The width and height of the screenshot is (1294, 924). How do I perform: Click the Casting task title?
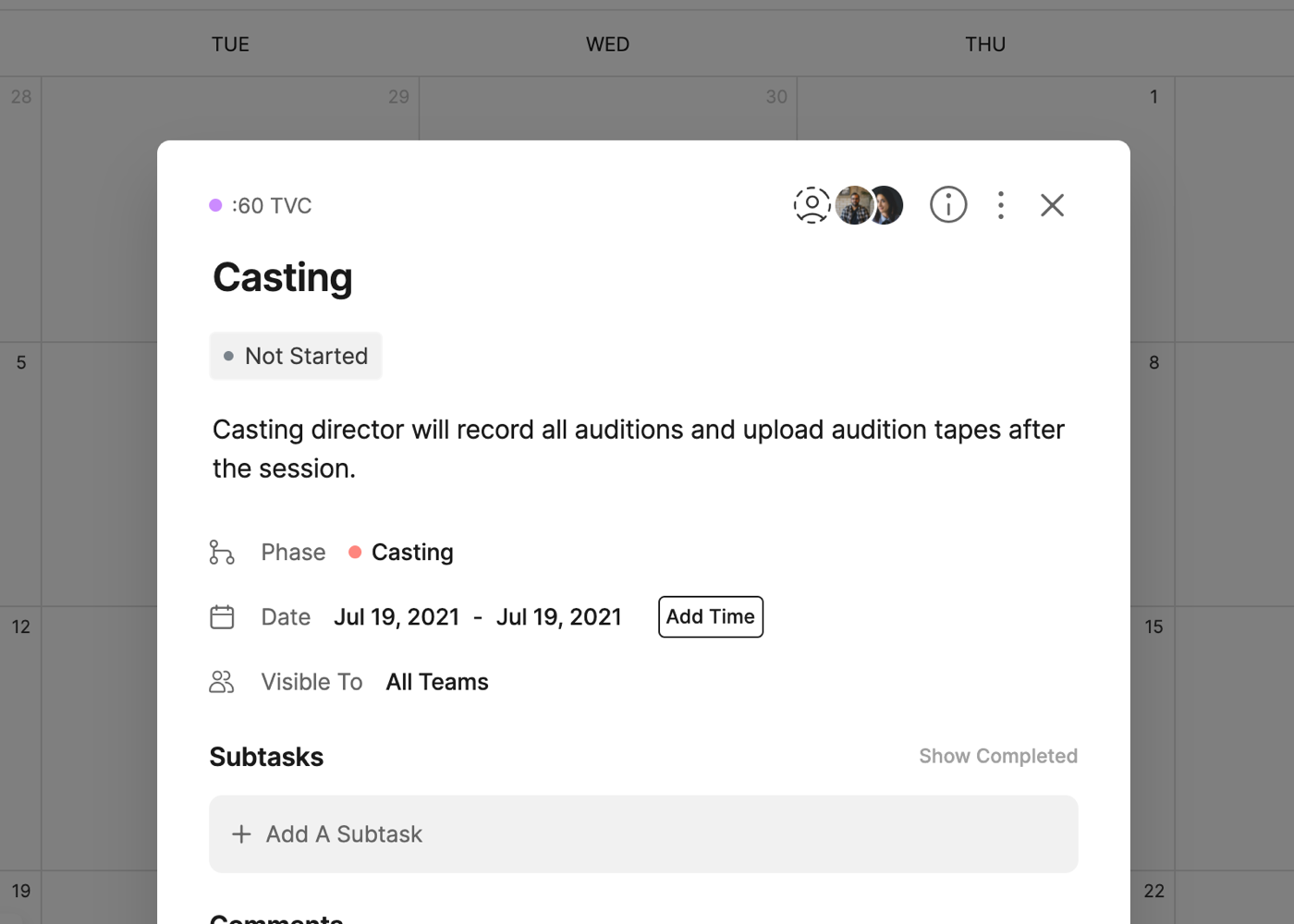283,277
